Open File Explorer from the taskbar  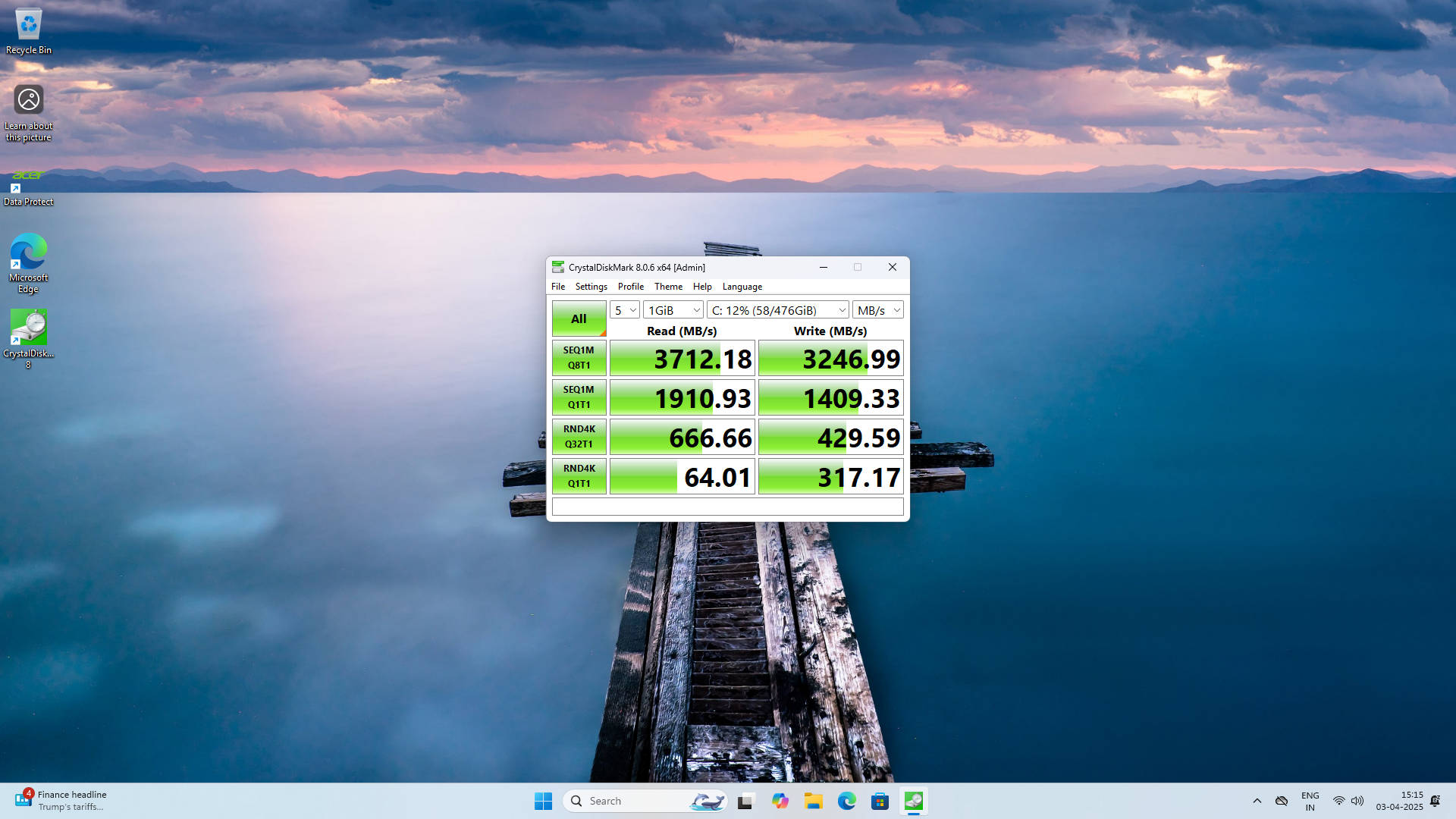[x=814, y=801]
